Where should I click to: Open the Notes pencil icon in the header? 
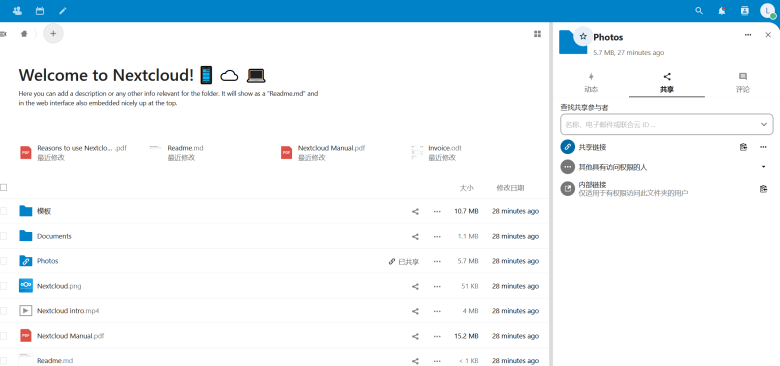pos(62,10)
